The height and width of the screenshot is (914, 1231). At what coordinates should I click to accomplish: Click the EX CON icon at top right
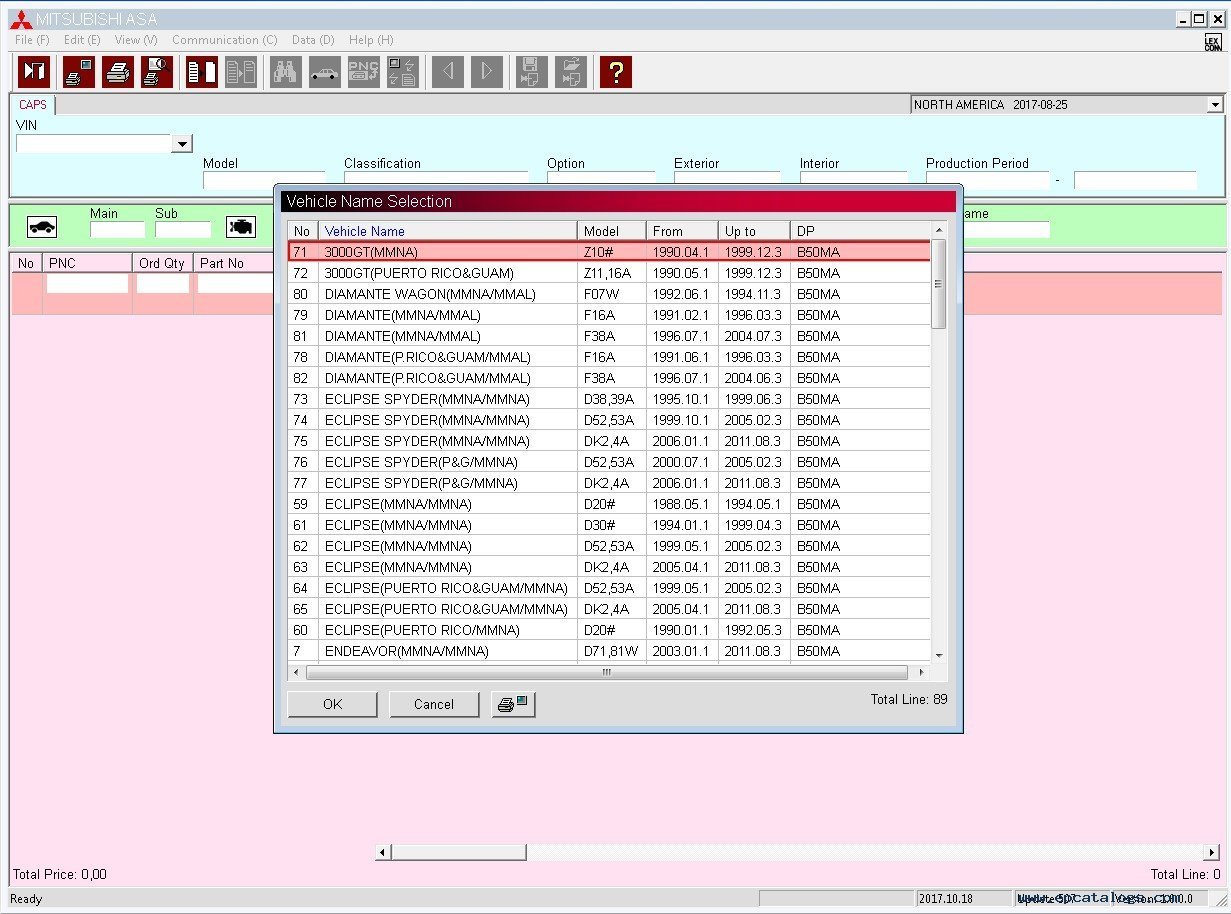(x=1213, y=42)
